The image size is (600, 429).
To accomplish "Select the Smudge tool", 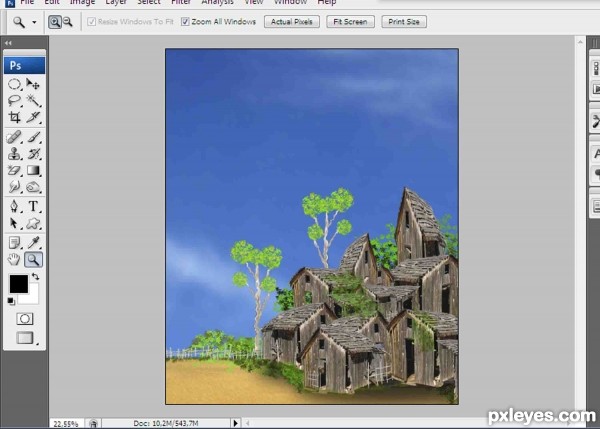I will pos(14,187).
